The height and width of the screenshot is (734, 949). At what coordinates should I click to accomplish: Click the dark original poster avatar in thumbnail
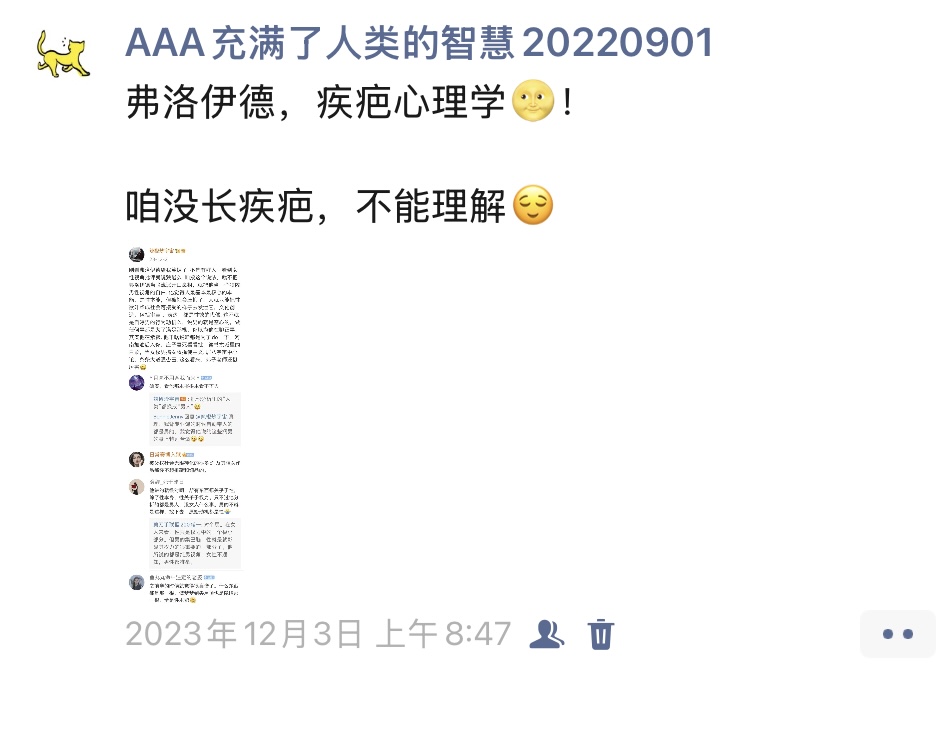pyautogui.click(x=136, y=254)
